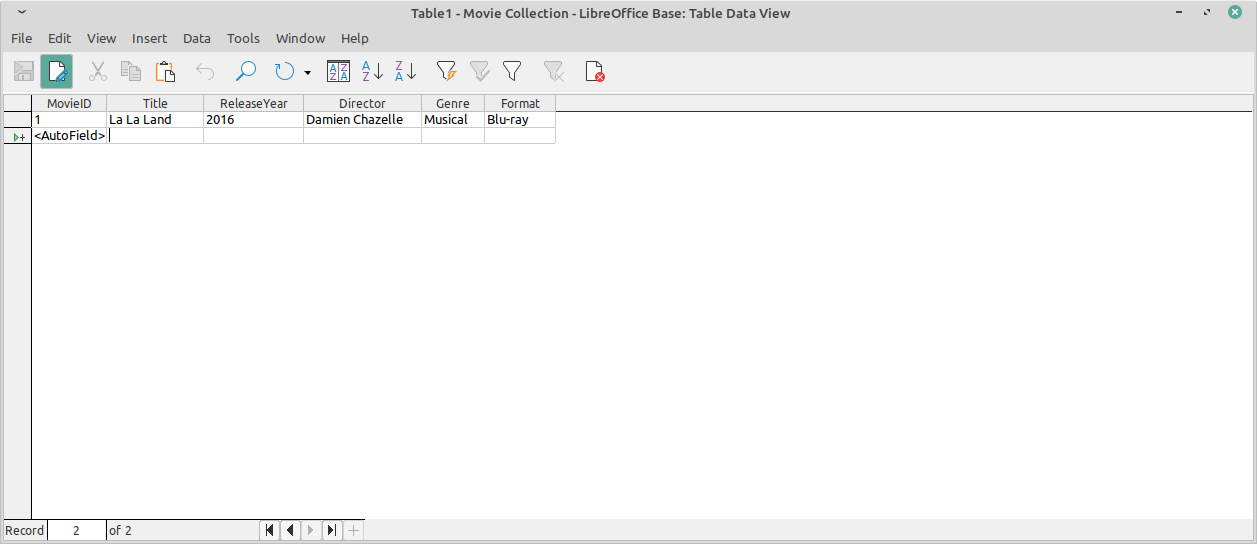Open Find Record magnifier tool
Image resolution: width=1257 pixels, height=544 pixels.
tap(245, 71)
